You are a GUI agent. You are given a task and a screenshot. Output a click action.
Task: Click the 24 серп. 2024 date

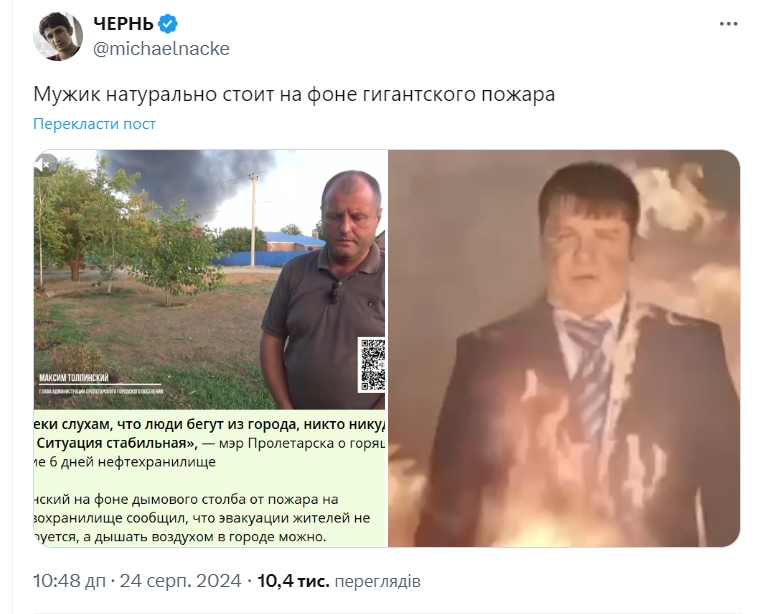(x=181, y=581)
